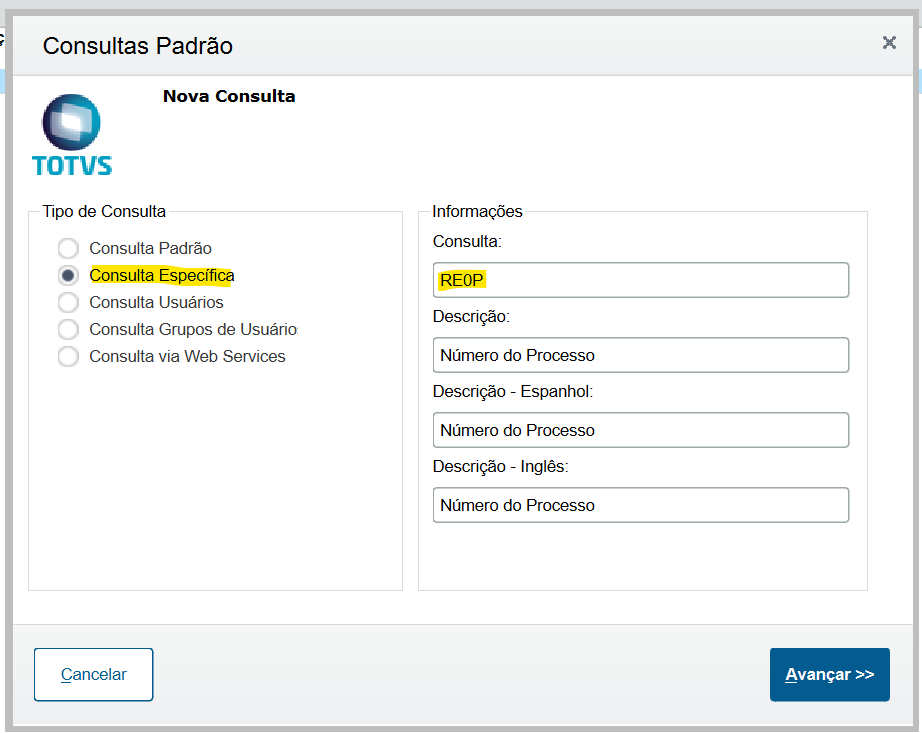Click the Tipo de Consulta group label
922x733 pixels.
[x=104, y=211]
